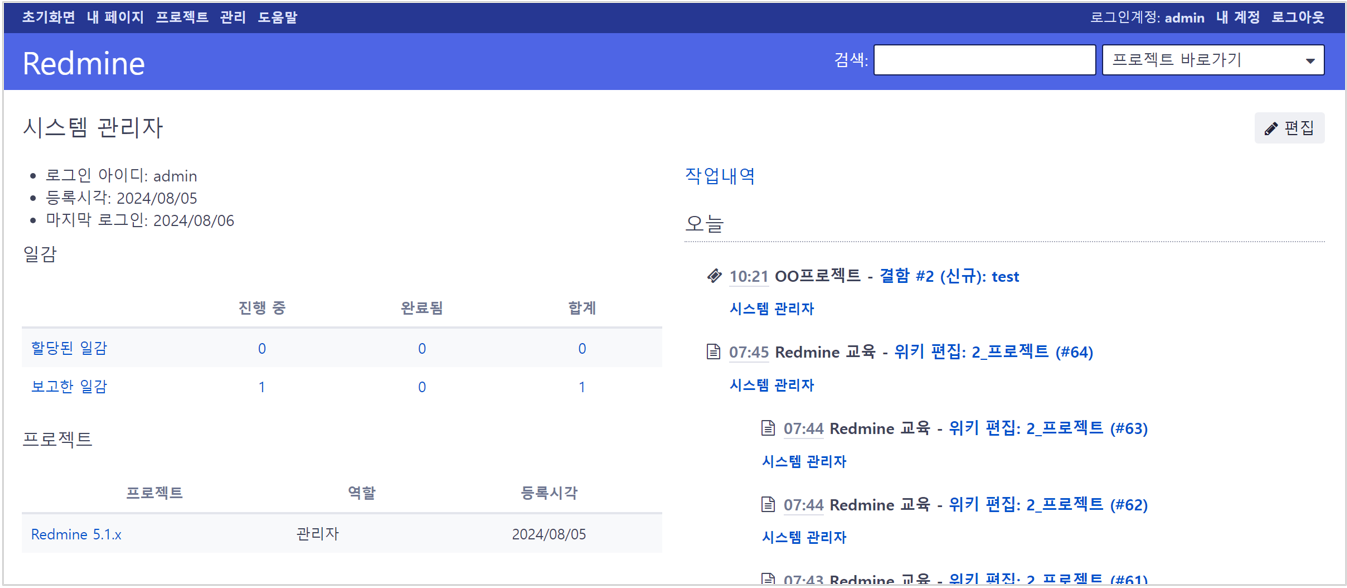Click the OO프로젝트 project name in activity
Image resolution: width=1347 pixels, height=588 pixels.
[818, 276]
